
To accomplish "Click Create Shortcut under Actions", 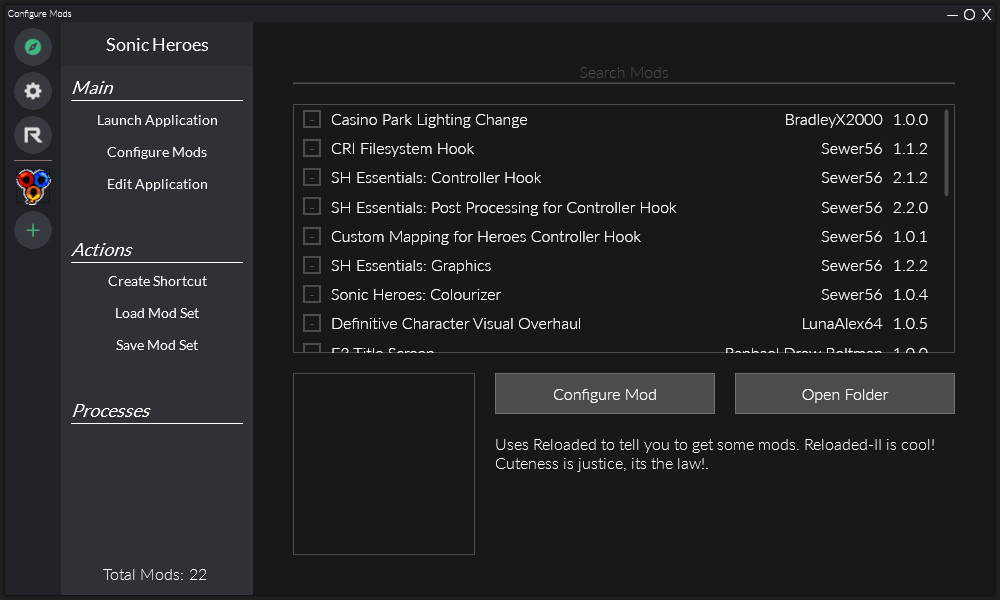I will coord(157,281).
